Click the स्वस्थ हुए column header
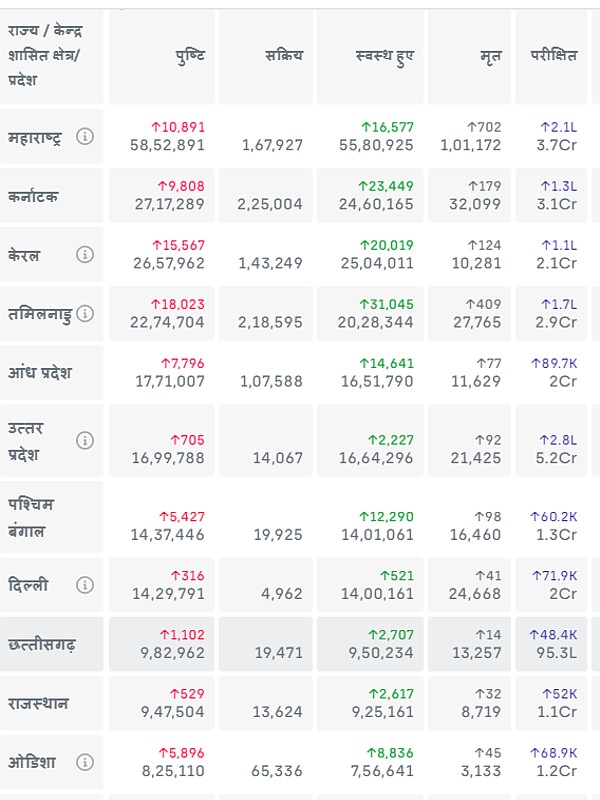Screen dimensions: 600x800 tap(385, 56)
